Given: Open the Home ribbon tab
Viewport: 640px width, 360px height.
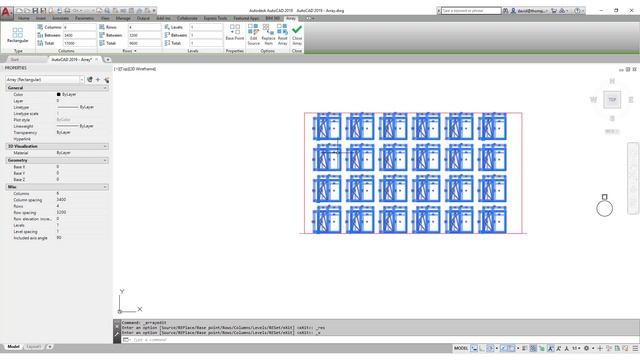Looking at the screenshot, I should coord(24,18).
